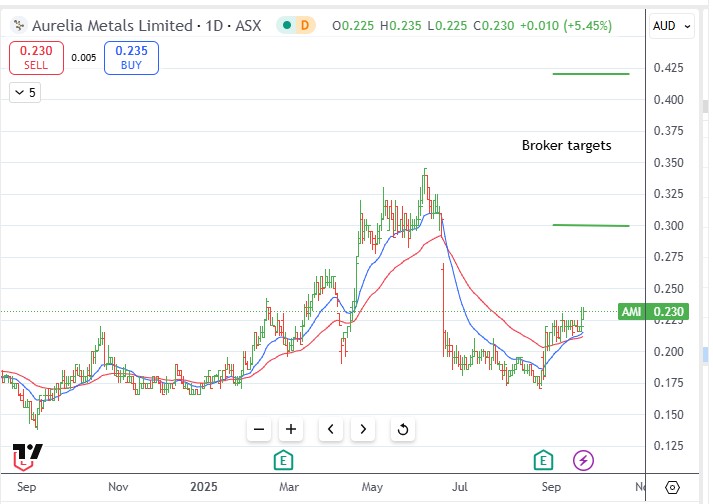Click the 0.325 price axis label

[668, 194]
